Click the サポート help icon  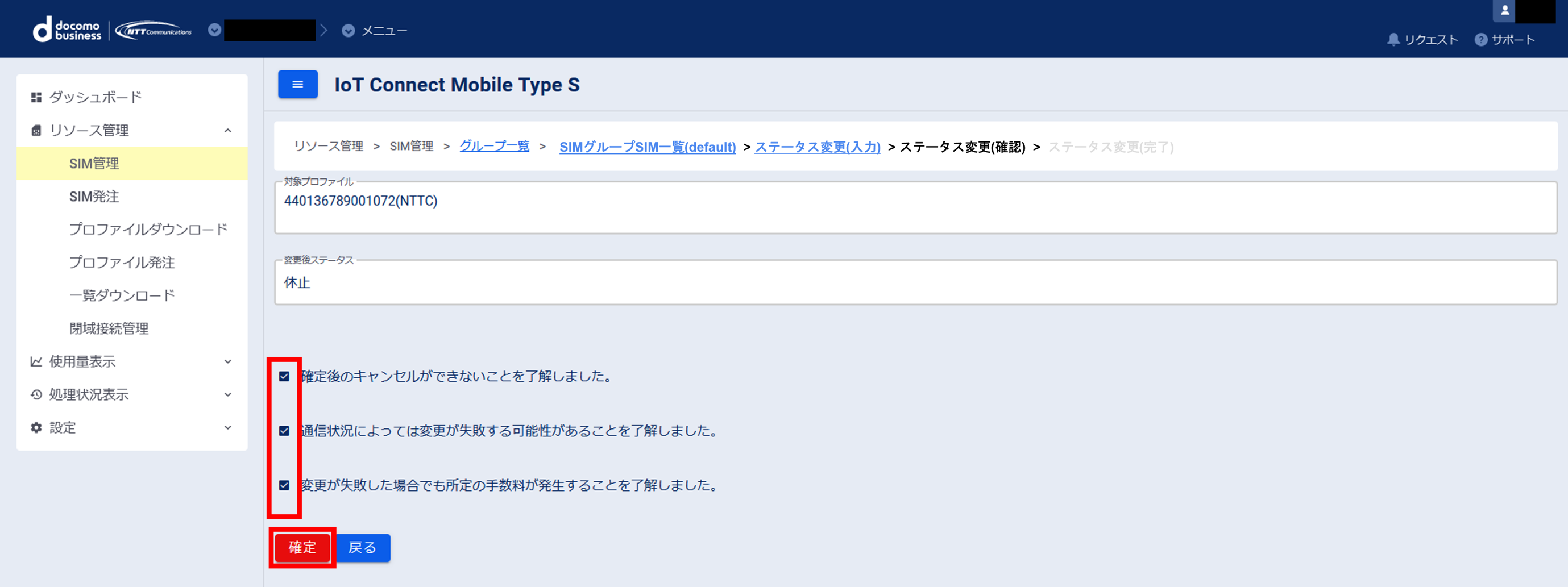click(1482, 40)
